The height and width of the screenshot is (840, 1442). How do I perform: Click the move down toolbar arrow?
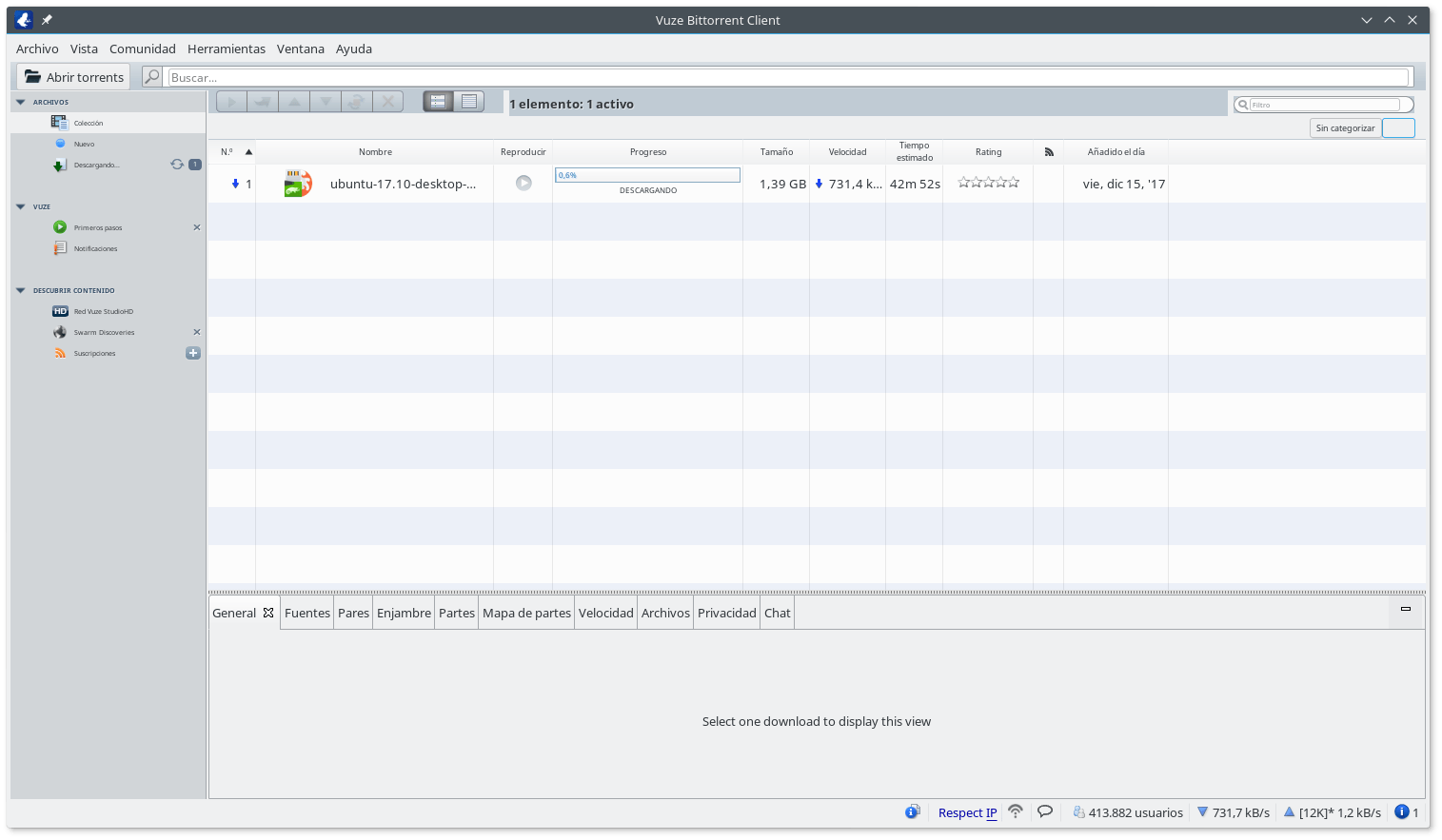326,102
